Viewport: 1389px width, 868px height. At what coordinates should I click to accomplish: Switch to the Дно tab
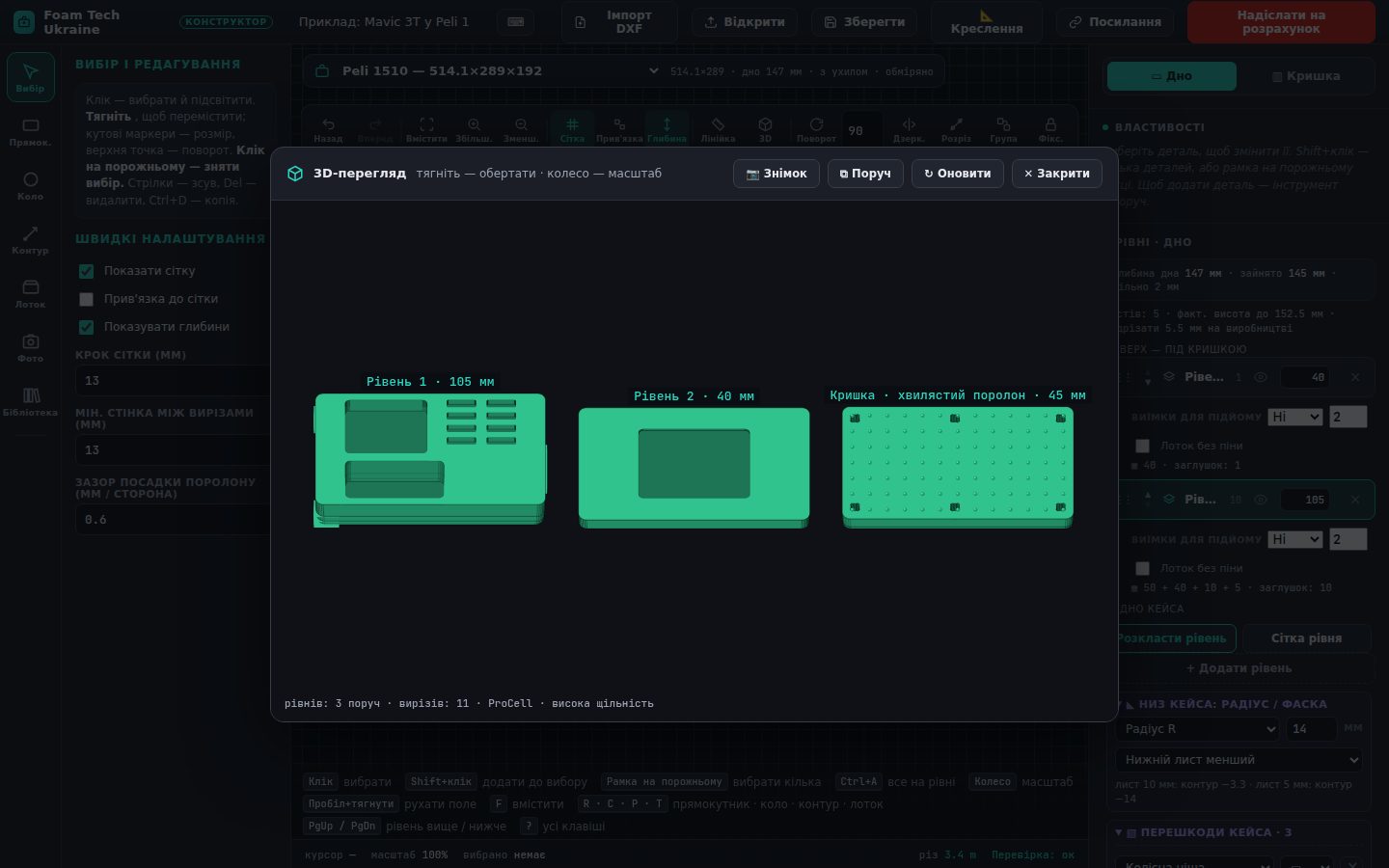(1172, 76)
